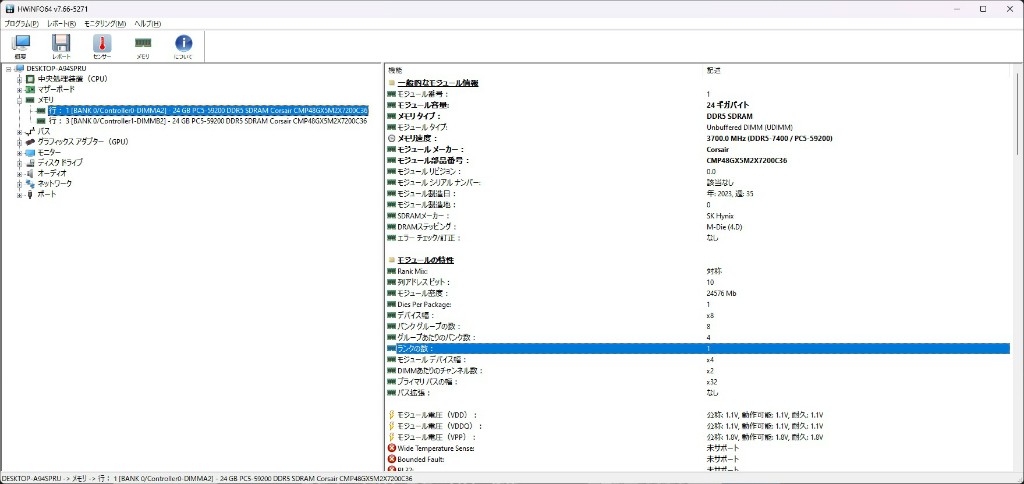The height and width of the screenshot is (484, 1024).
Task: Click the memory speed 3700.0 MHz row
Action: pyautogui.click(x=550, y=138)
